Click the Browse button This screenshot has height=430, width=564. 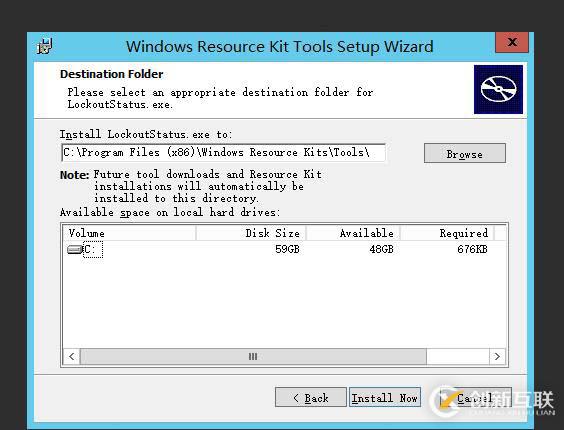465,154
